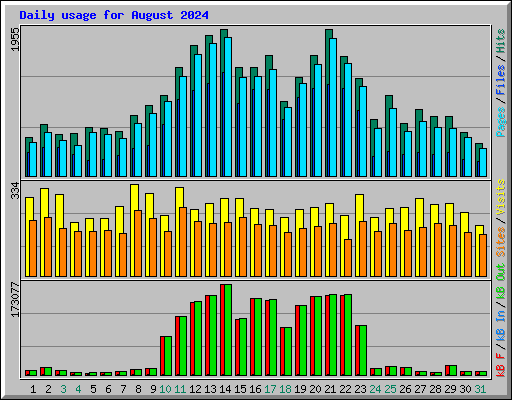Click the 'Sites' legend label
Image resolution: width=512 pixels, height=400 pixels.
pos(501,242)
